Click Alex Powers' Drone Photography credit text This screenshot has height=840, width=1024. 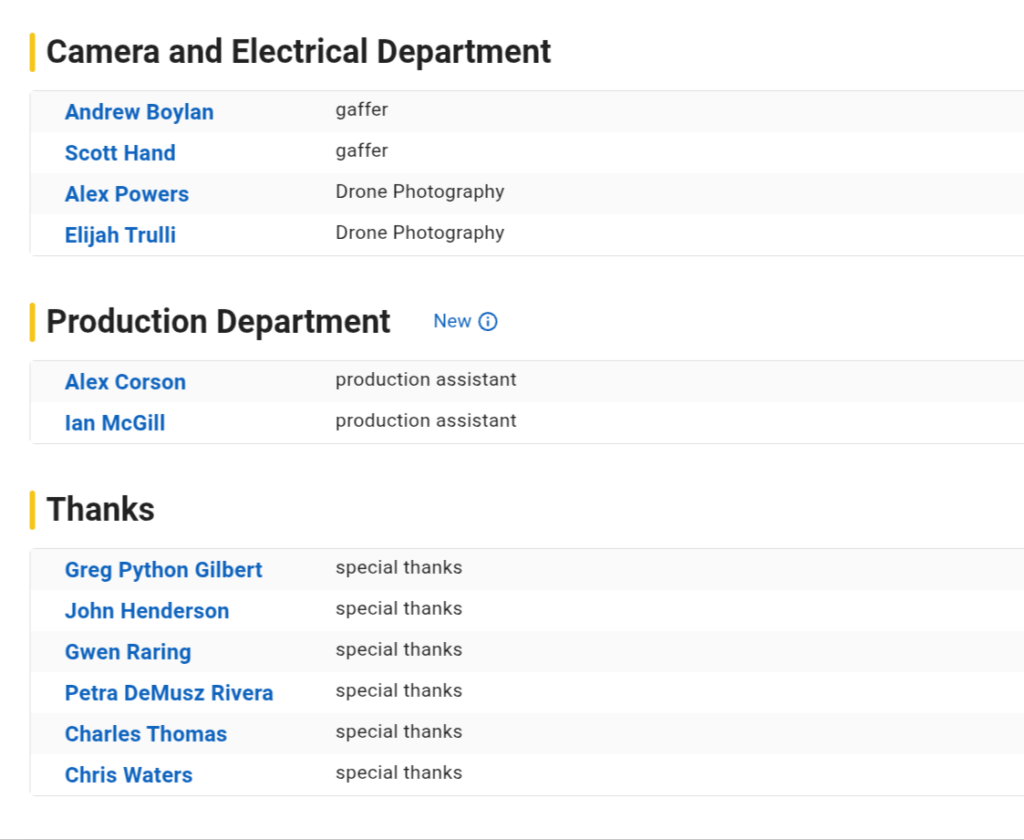click(420, 192)
